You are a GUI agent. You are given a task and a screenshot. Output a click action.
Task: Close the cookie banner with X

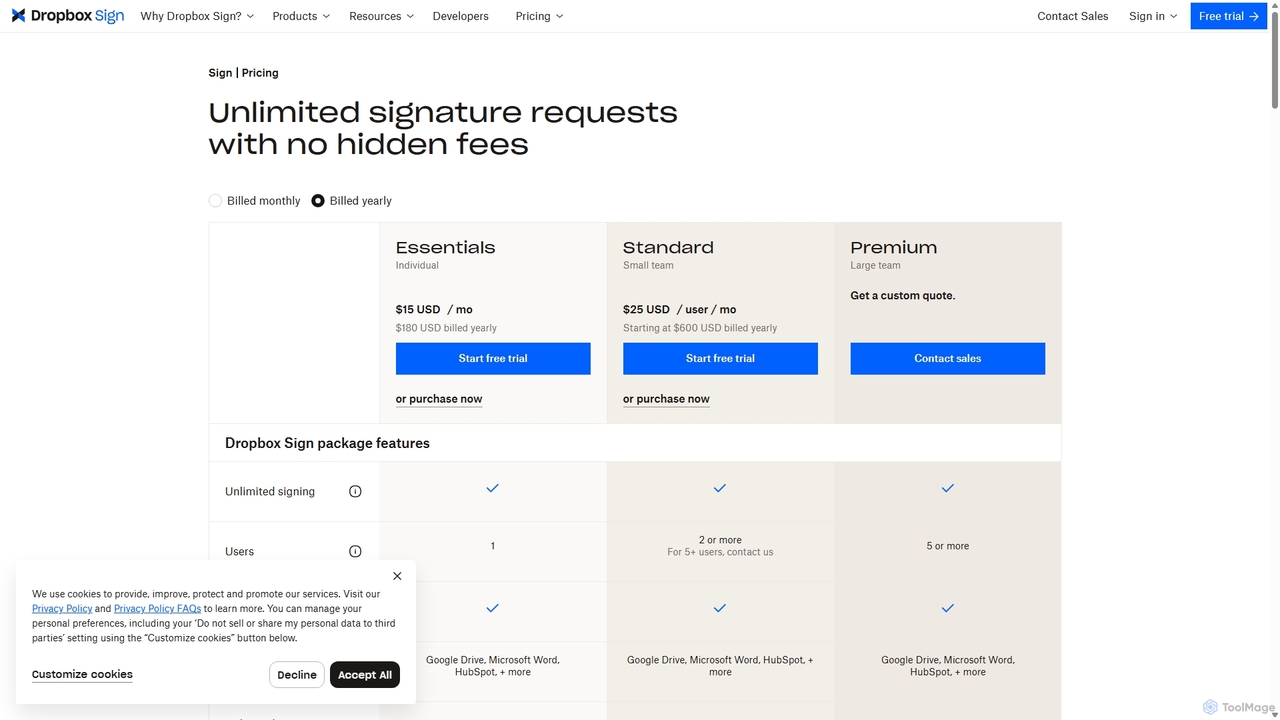pyautogui.click(x=397, y=576)
